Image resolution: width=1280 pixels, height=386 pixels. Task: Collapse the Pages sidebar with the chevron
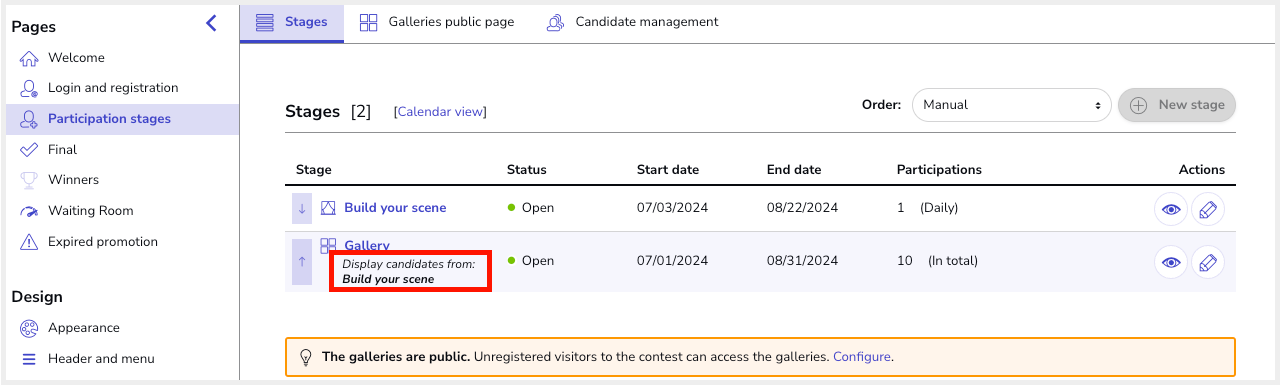pyautogui.click(x=211, y=23)
